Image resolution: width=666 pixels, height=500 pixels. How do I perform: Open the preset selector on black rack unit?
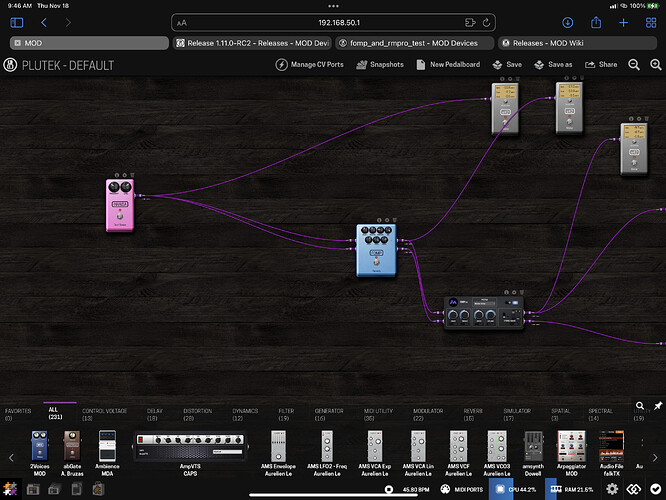(x=484, y=303)
